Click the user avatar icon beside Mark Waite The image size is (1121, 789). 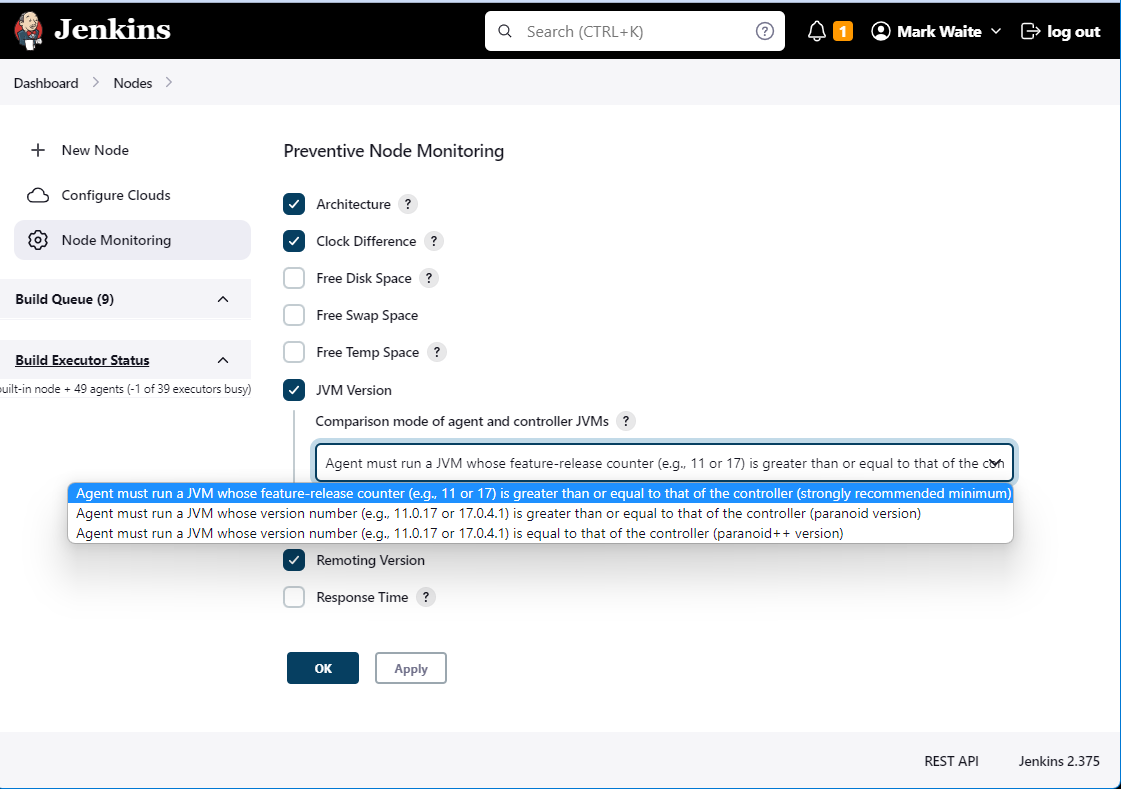tap(881, 31)
